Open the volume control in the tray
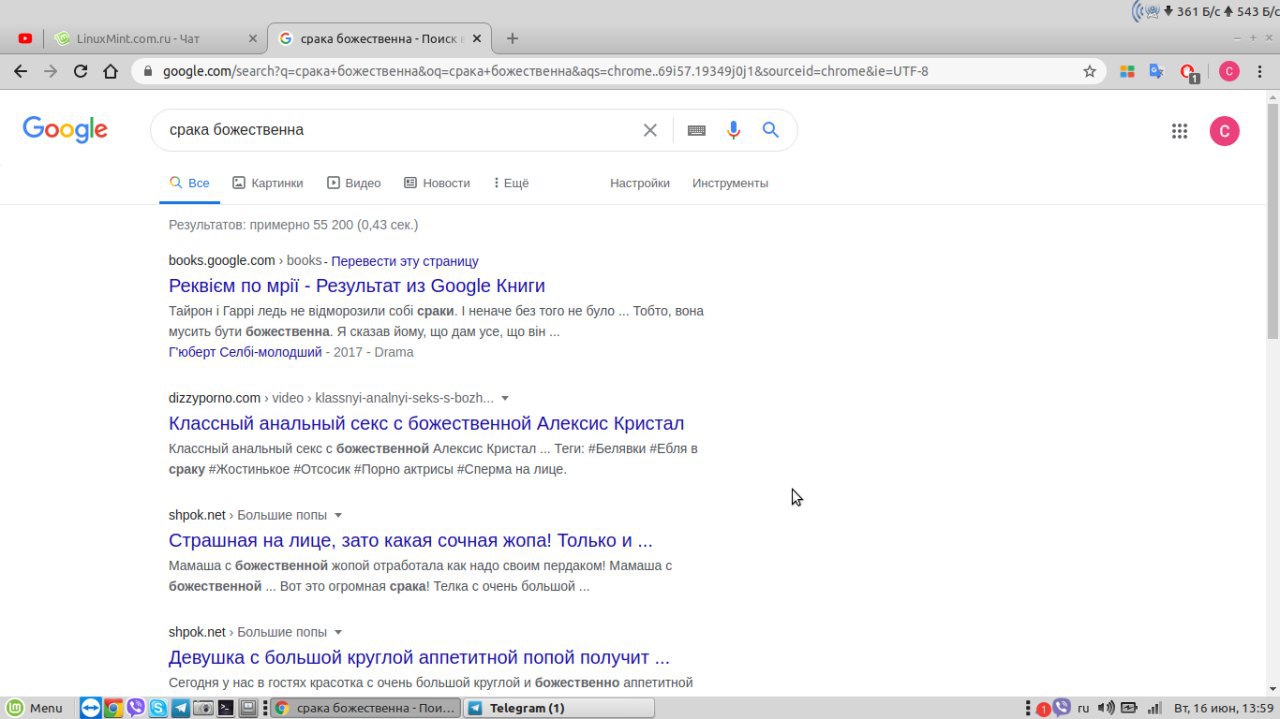Screen dimensions: 1280x719 tap(1106, 708)
